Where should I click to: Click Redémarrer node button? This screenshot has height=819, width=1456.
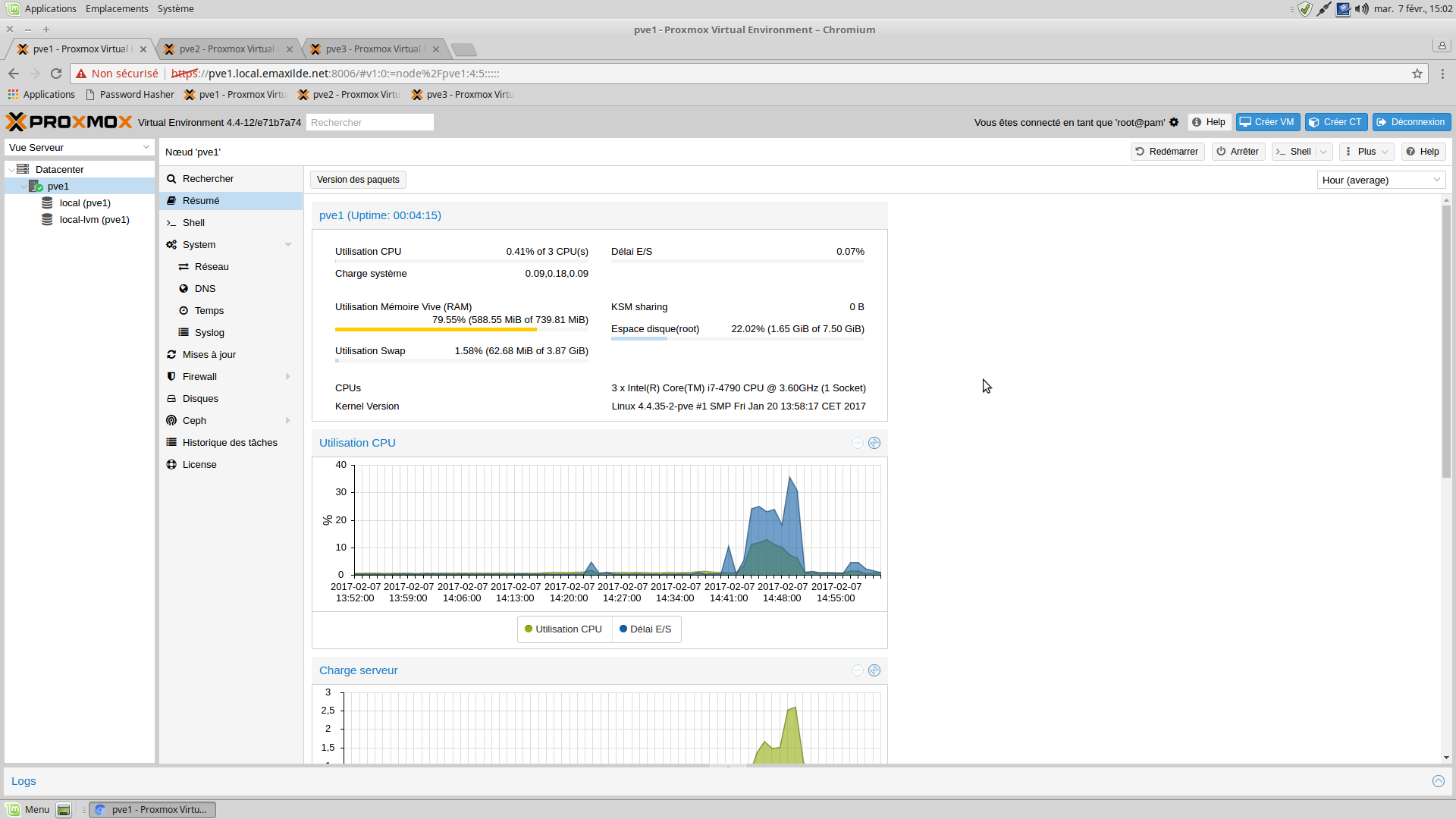point(1168,152)
